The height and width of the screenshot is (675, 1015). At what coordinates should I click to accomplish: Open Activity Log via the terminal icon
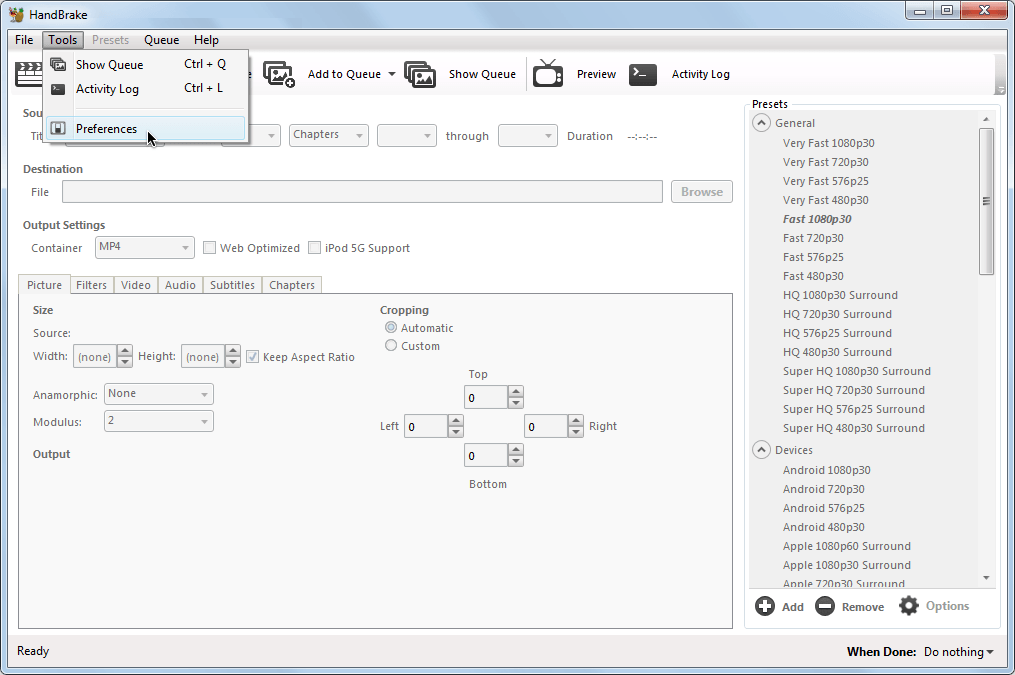click(642, 74)
